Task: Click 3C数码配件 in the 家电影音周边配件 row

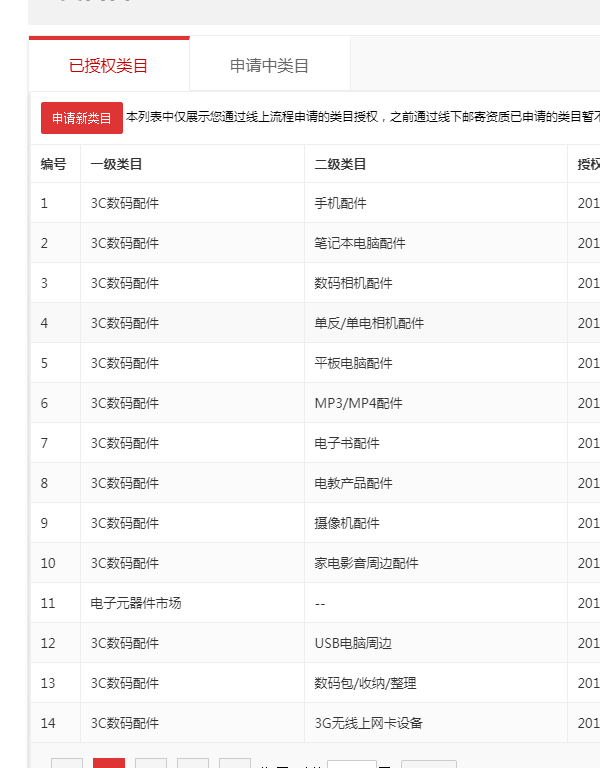Action: point(125,563)
